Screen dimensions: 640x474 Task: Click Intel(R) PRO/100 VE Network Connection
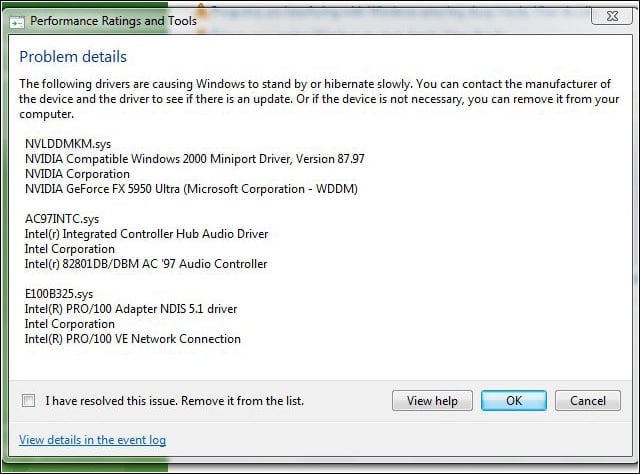point(133,339)
